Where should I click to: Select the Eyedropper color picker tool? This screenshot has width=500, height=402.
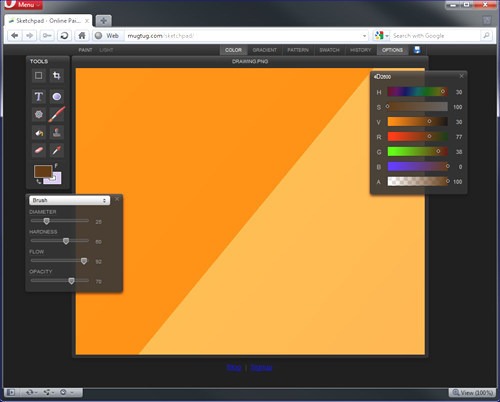(x=57, y=150)
